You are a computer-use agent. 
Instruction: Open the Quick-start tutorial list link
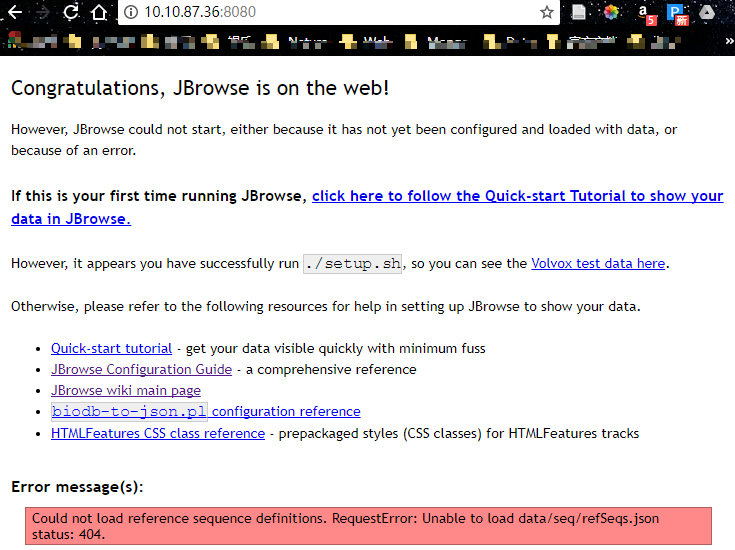[x=112, y=348]
